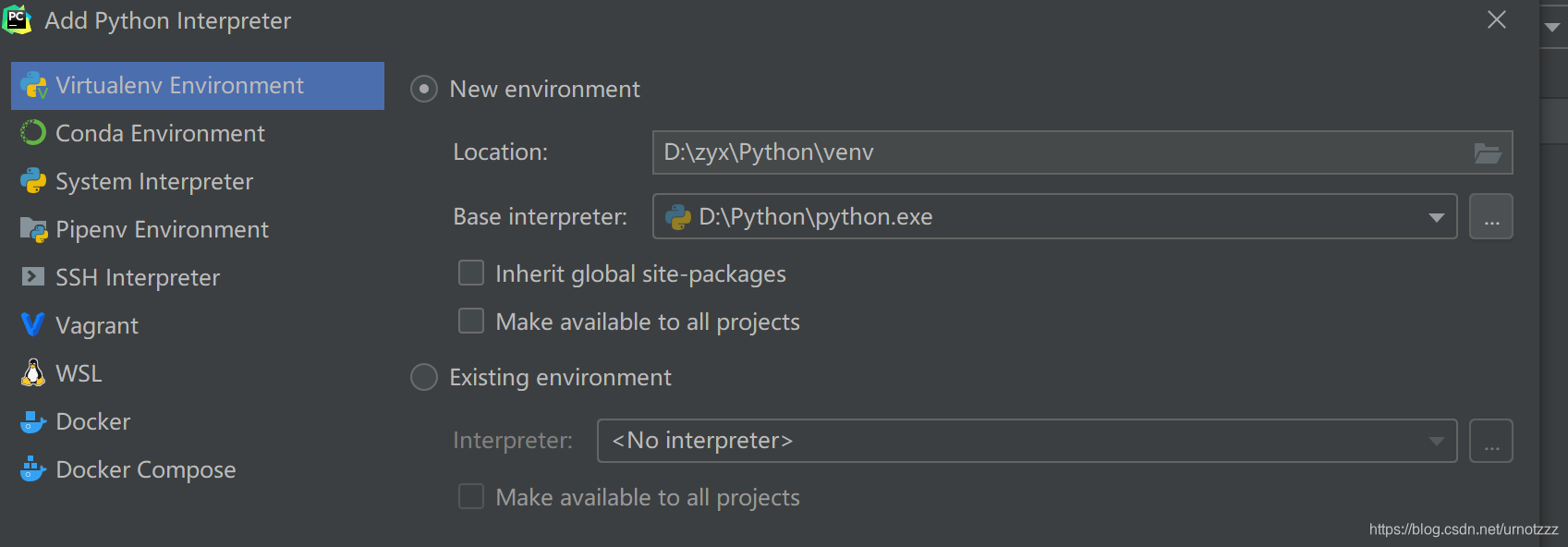The image size is (1568, 547).
Task: Choose Docker Compose in the sidebar
Action: [145, 469]
